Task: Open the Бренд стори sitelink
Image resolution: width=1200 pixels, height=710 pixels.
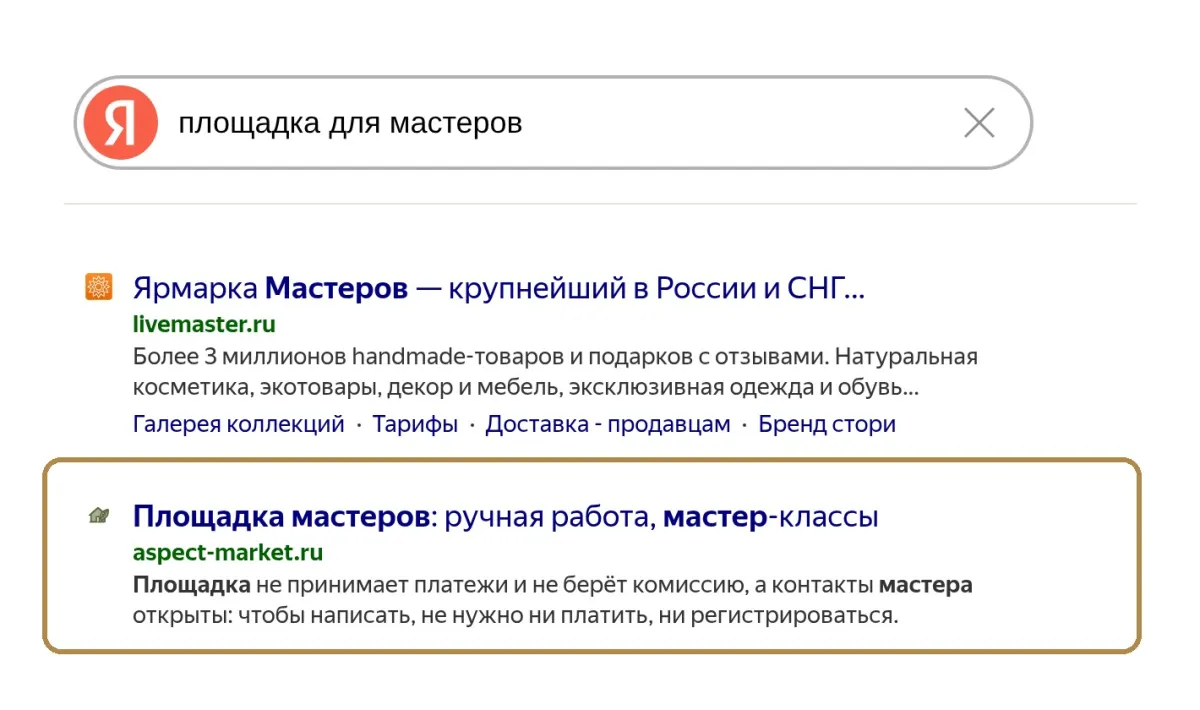Action: [x=827, y=424]
